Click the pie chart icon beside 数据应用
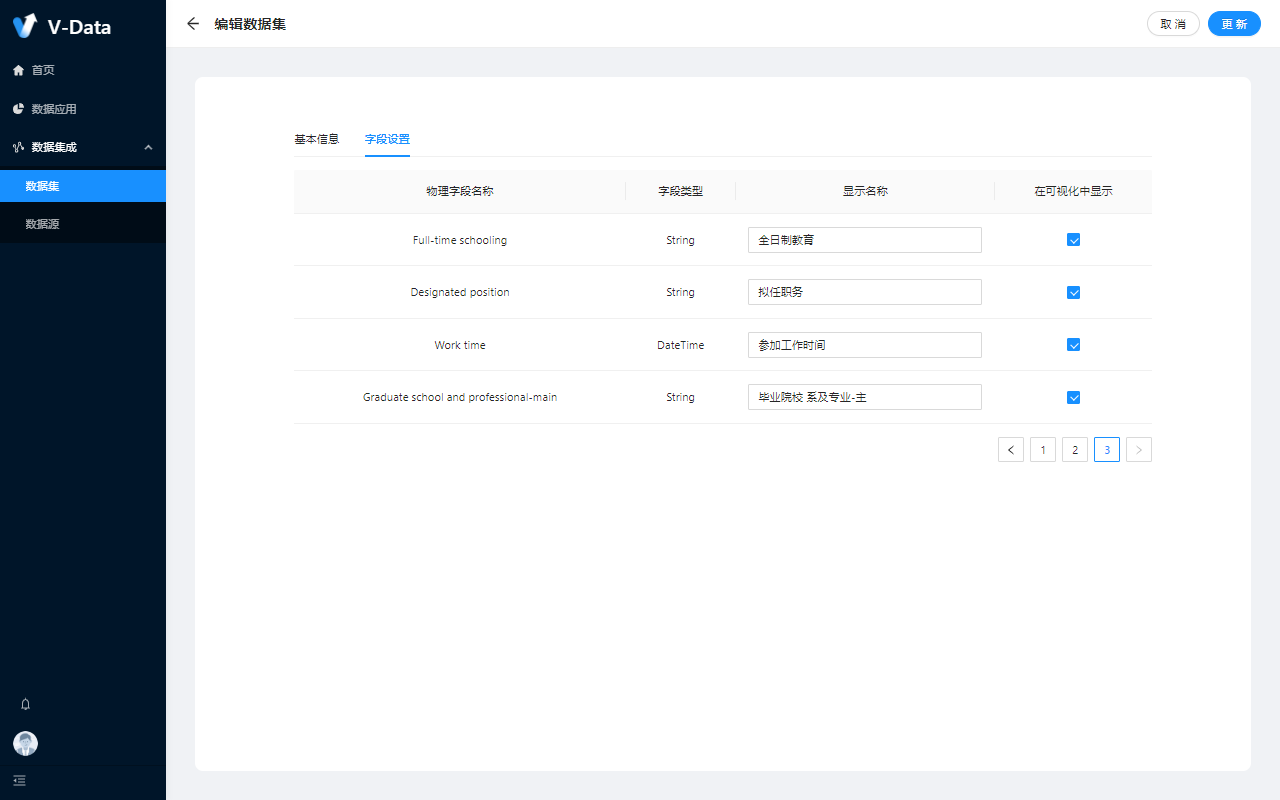 click(18, 109)
